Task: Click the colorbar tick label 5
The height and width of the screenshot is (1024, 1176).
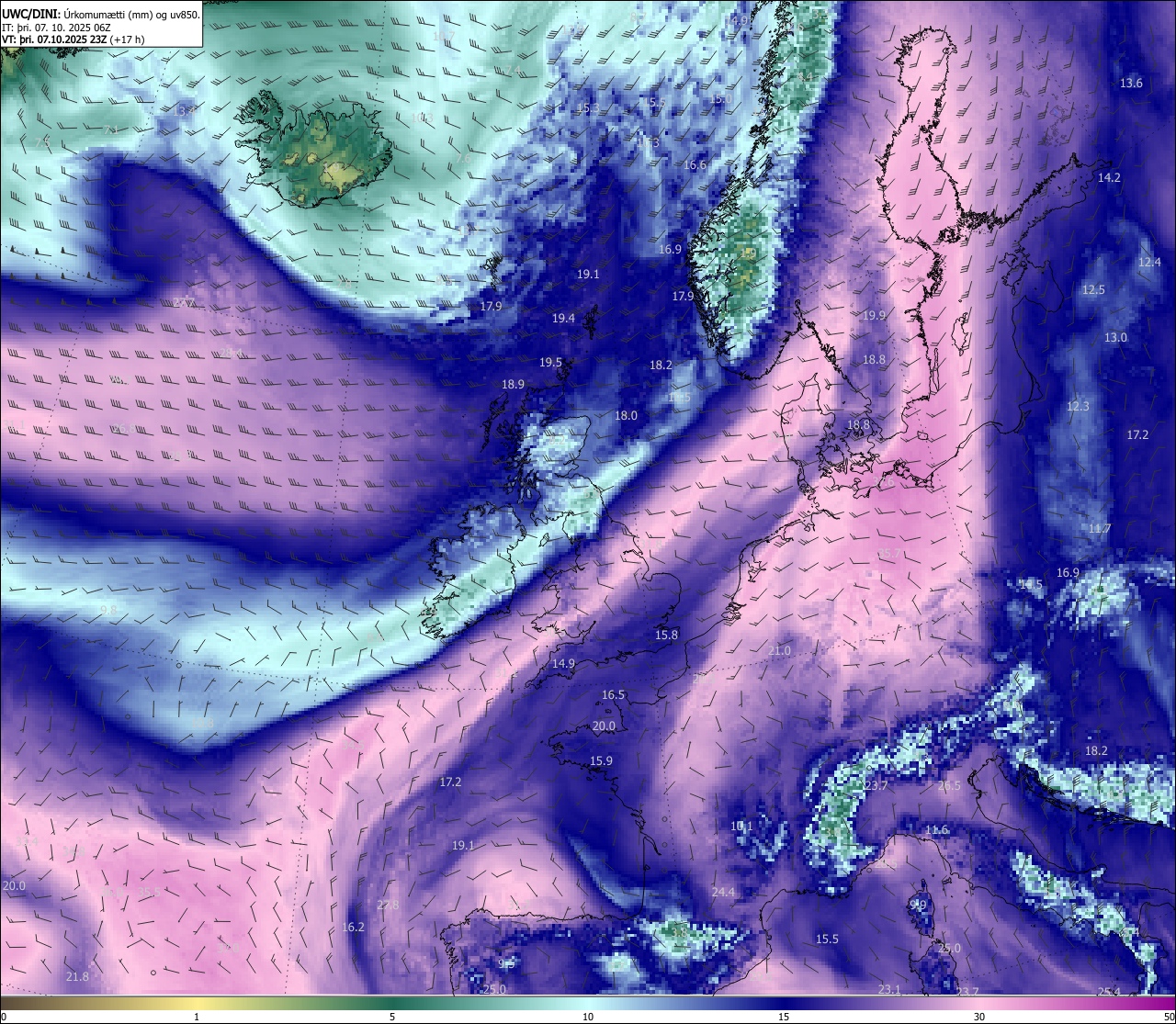Action: (x=392, y=1017)
